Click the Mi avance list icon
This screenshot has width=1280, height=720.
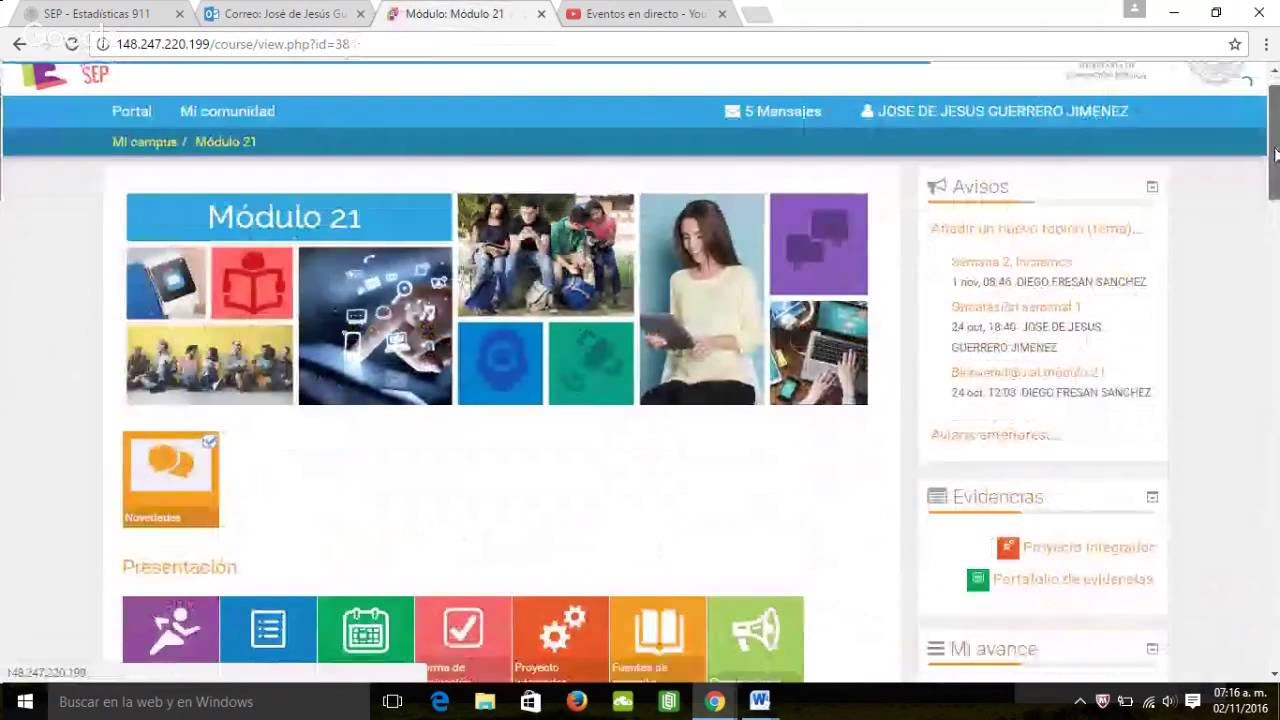coord(936,649)
